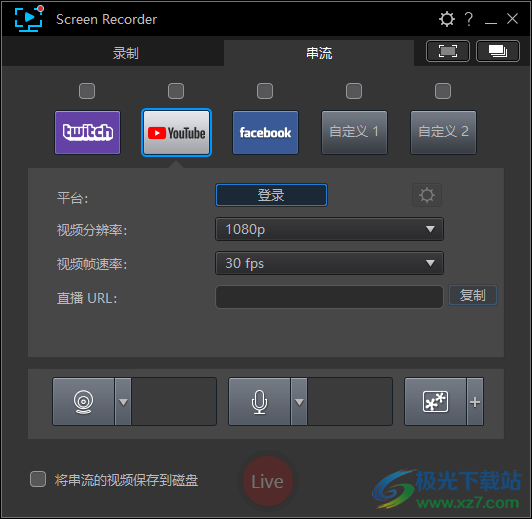Select the Facebook streaming platform
This screenshot has width=532, height=519.
[265, 132]
